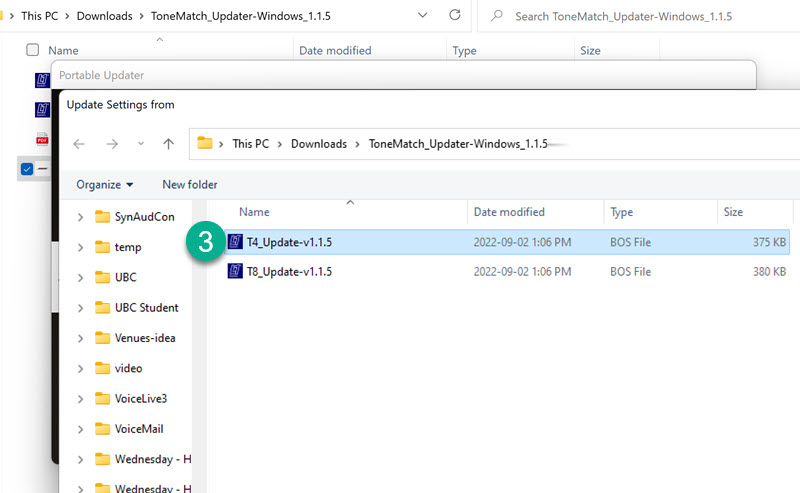
Task: Click the T8_Update-v1.1.5 file icon
Action: pos(236,271)
